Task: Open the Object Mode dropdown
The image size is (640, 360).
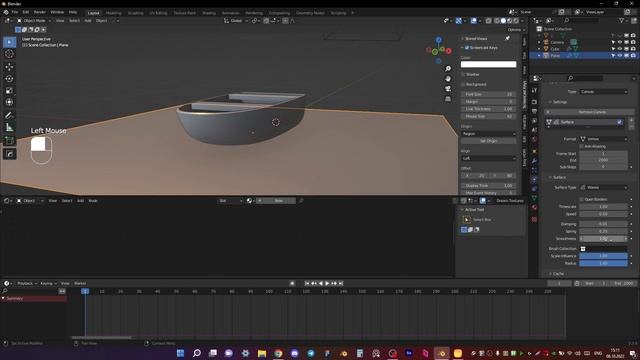Action: 34,20
